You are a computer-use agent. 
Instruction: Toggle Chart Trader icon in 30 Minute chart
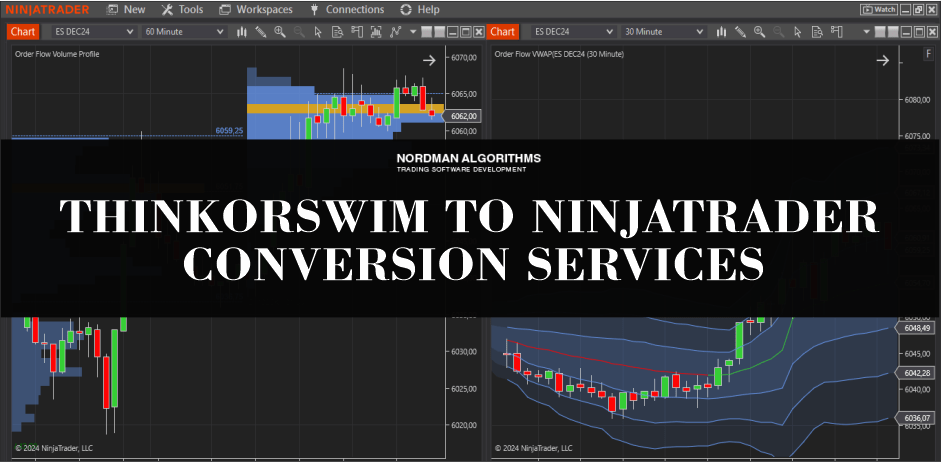(837, 32)
